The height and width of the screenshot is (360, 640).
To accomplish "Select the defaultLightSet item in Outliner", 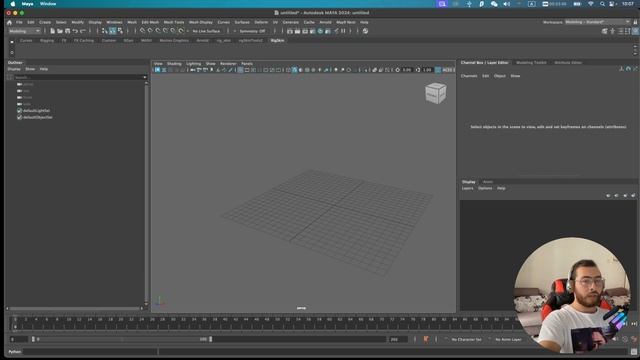I will point(36,111).
